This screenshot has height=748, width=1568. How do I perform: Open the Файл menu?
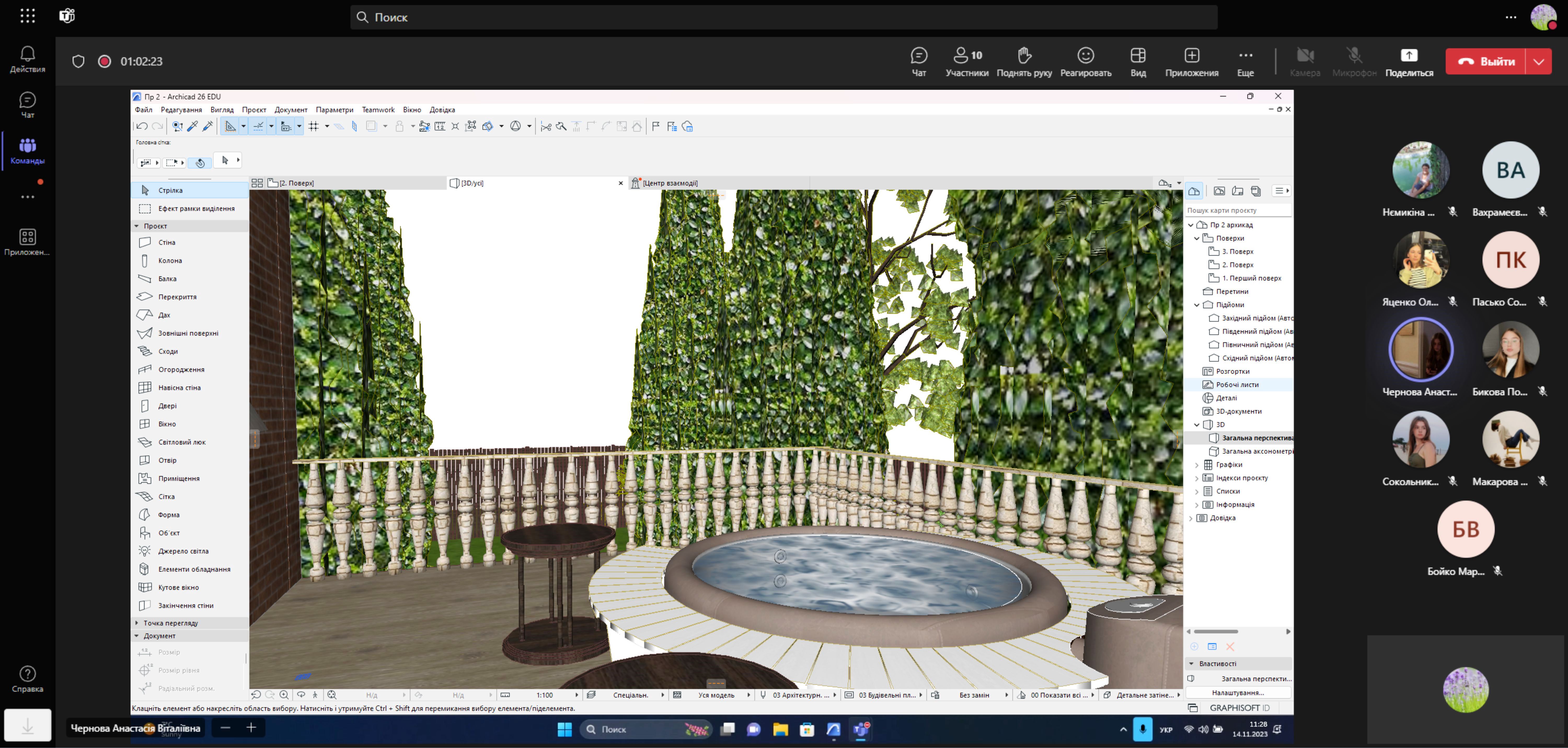(x=144, y=110)
